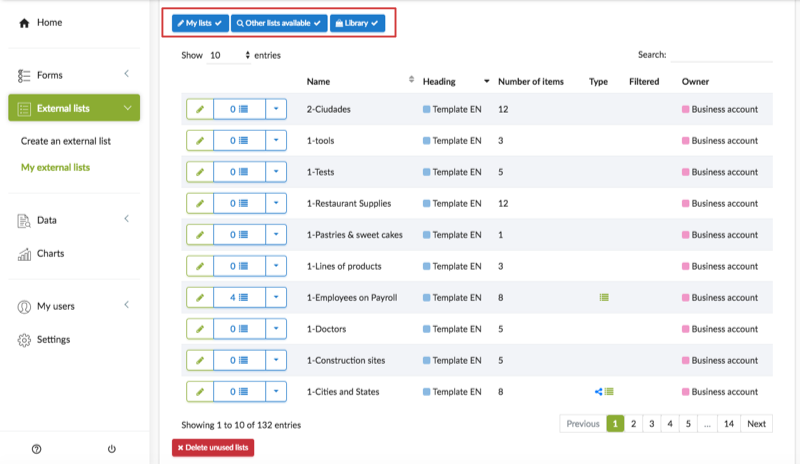View forms count for 1-tools

[x=239, y=140]
